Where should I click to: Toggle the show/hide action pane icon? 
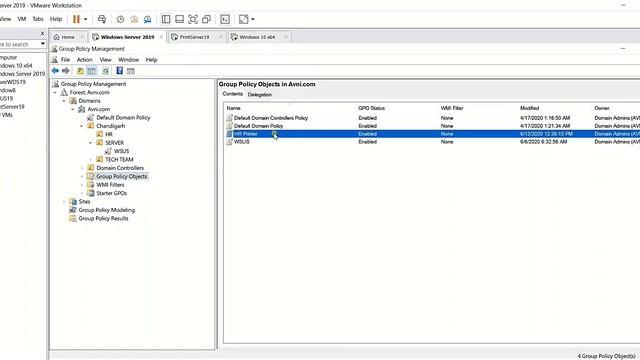coord(131,71)
